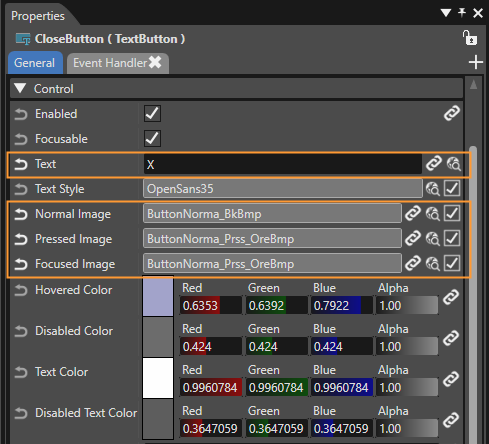Add a new tab with the plus button
489x444 pixels.
coord(475,62)
